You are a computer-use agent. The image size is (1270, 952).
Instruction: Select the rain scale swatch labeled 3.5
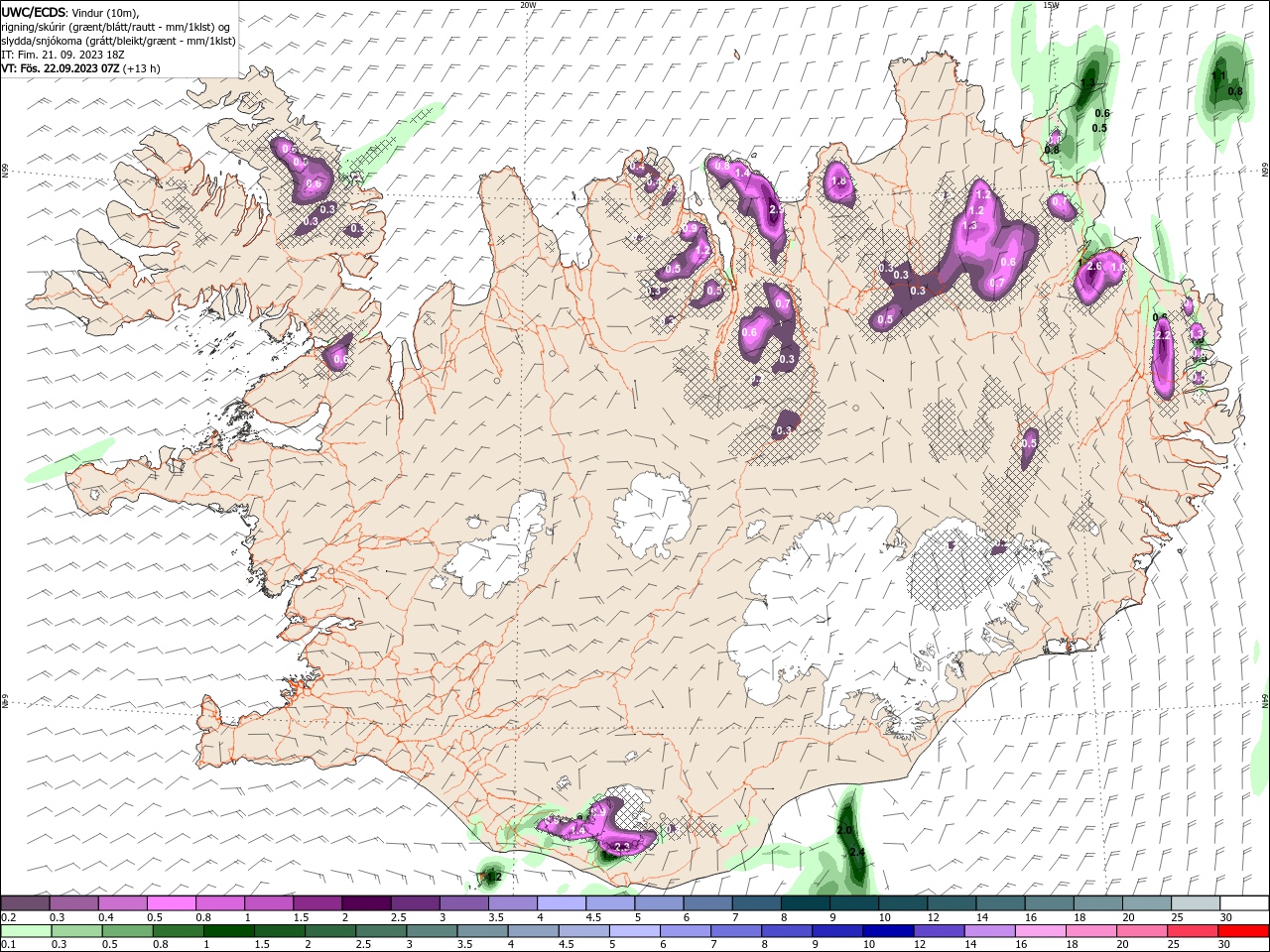(482, 931)
